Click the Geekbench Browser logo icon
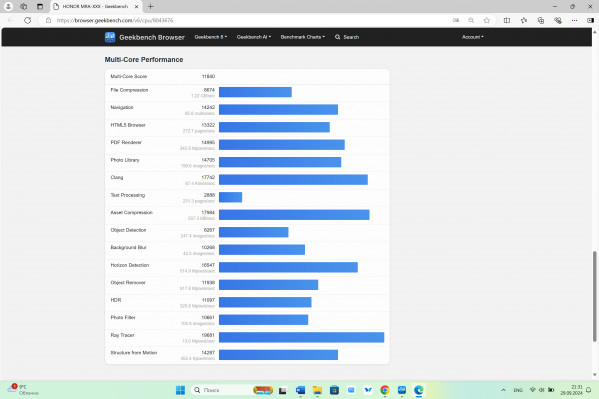The height and width of the screenshot is (399, 599). click(x=110, y=37)
